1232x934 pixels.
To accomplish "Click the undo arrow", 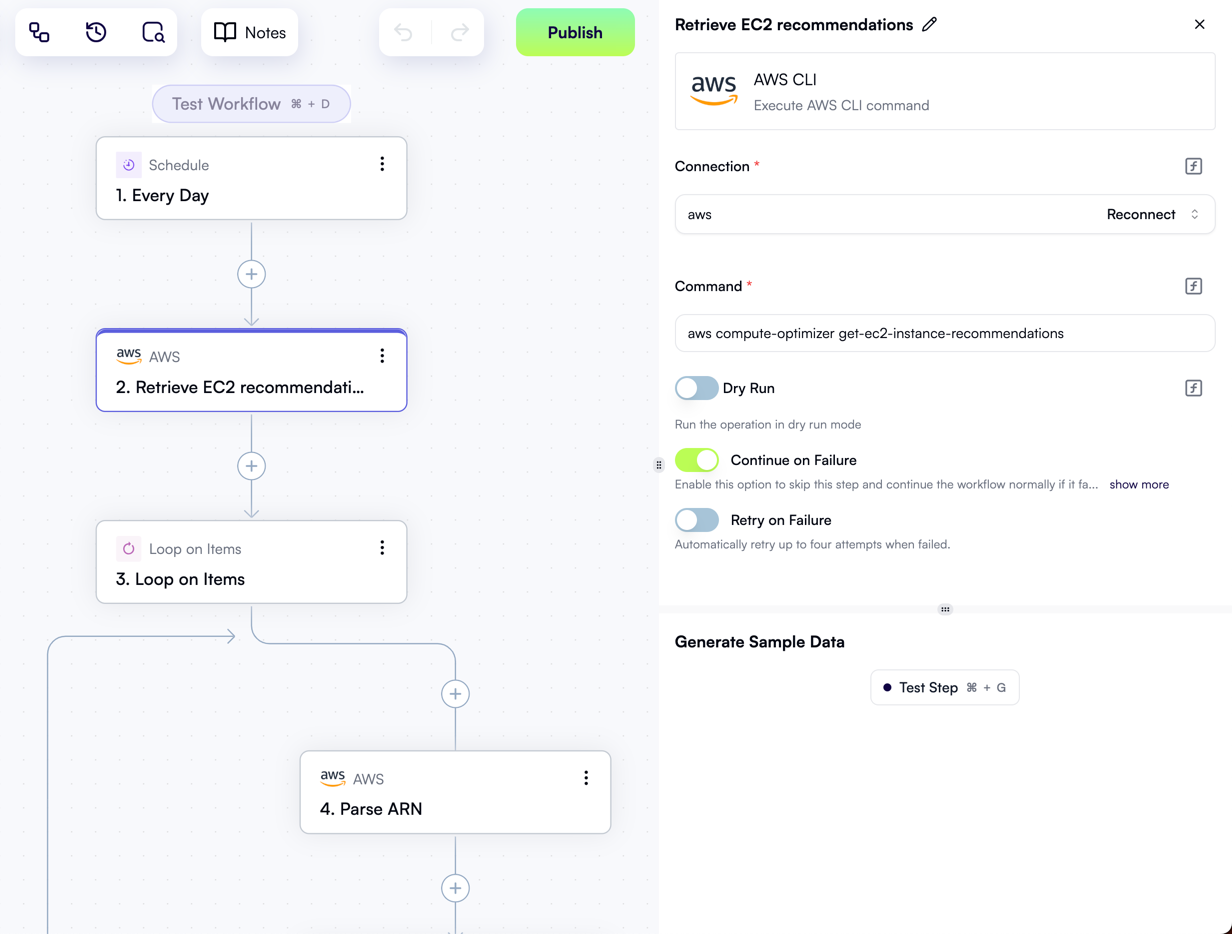I will [x=403, y=33].
